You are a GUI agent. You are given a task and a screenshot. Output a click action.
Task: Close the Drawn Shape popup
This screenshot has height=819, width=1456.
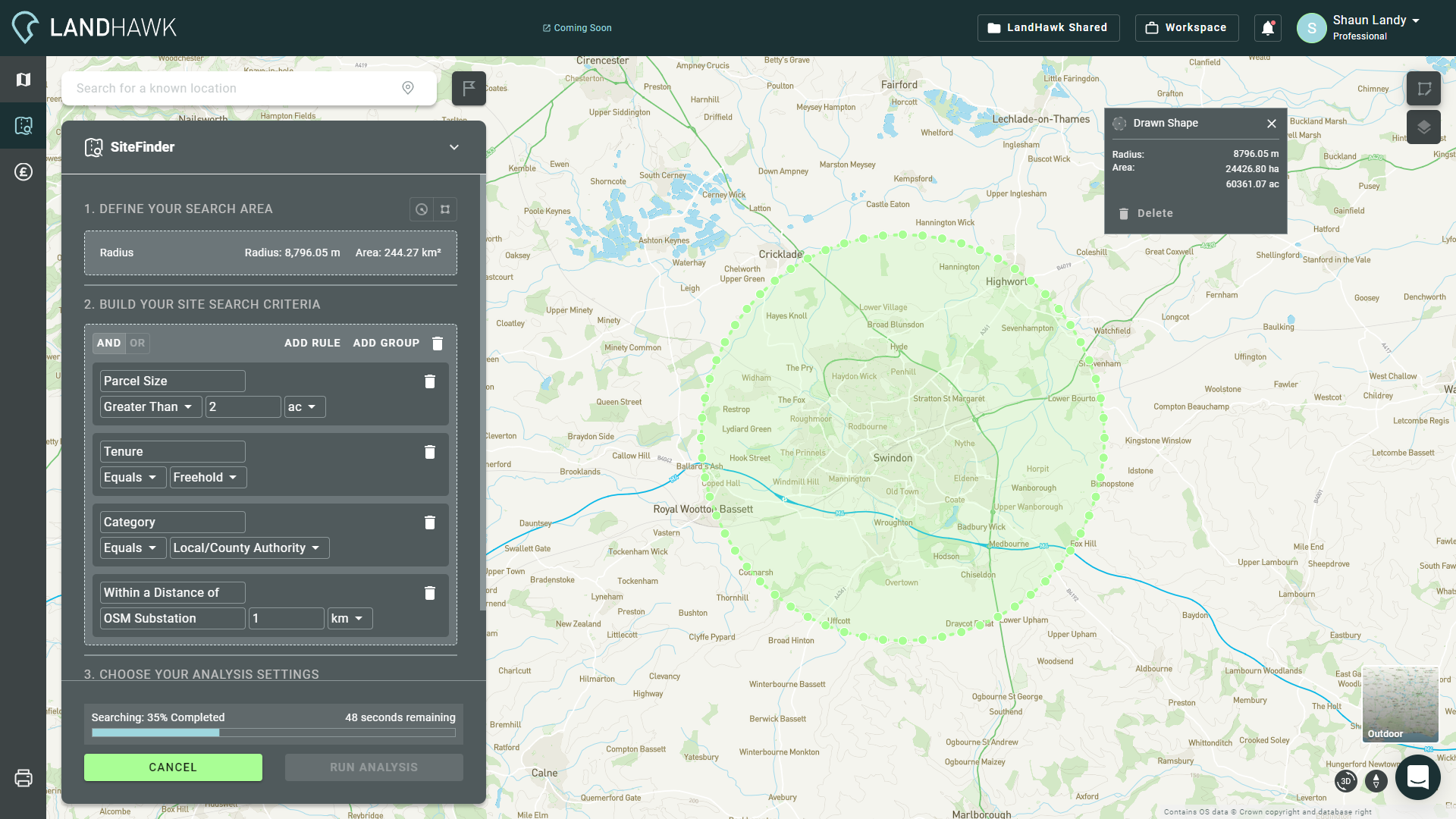tap(1272, 124)
